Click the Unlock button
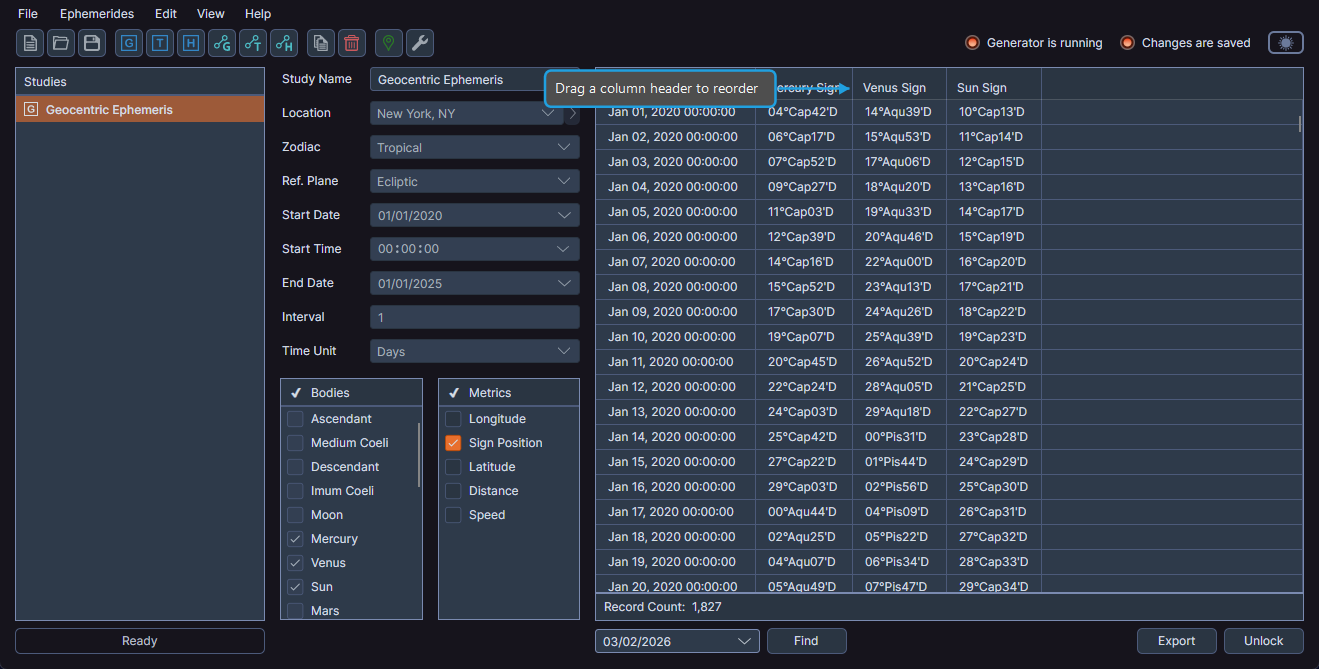1319x669 pixels. point(1262,640)
